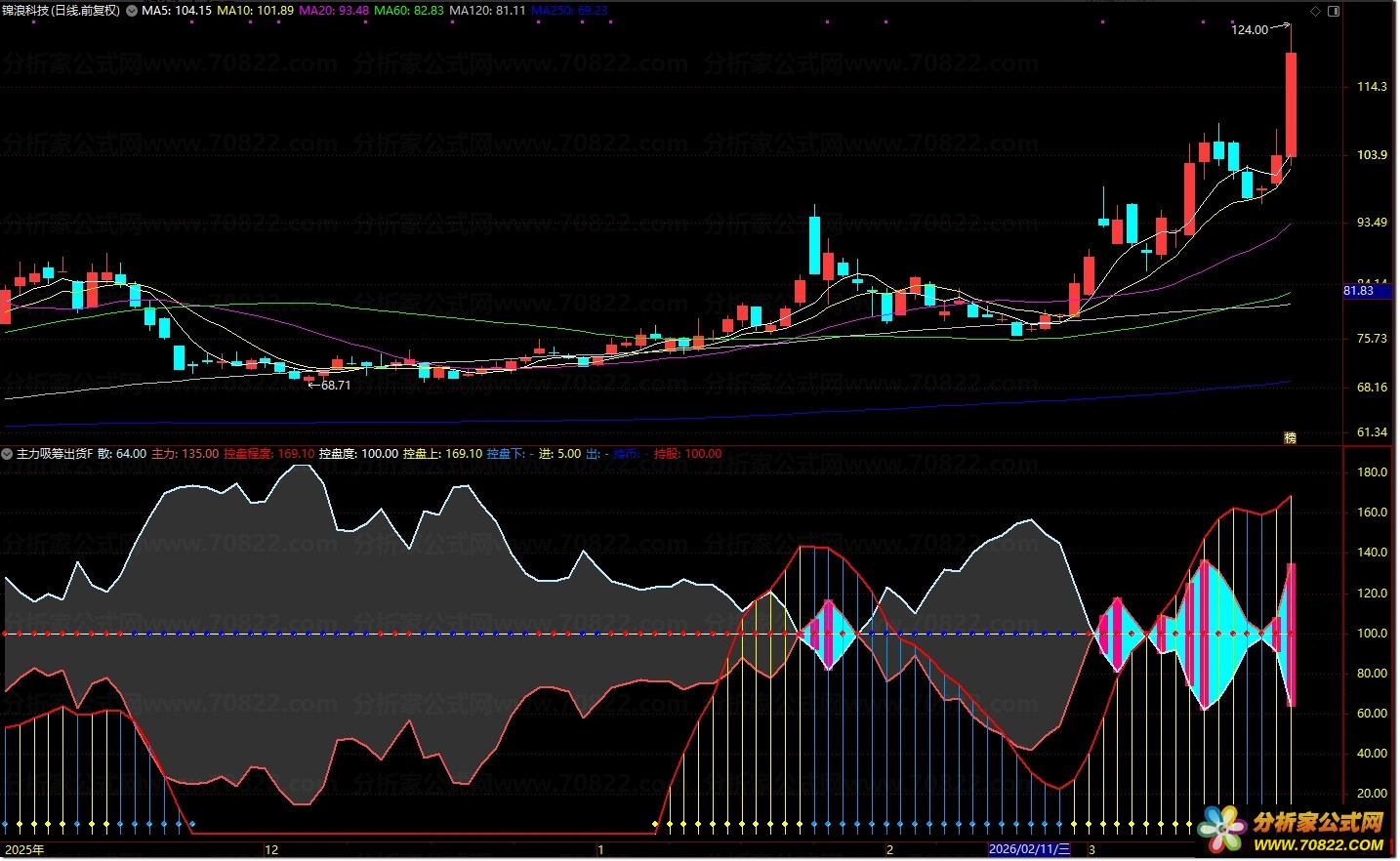This screenshot has height=861, width=1400.
Task: Click the 2026/02/11/三 date marker
Action: pyautogui.click(x=1029, y=849)
